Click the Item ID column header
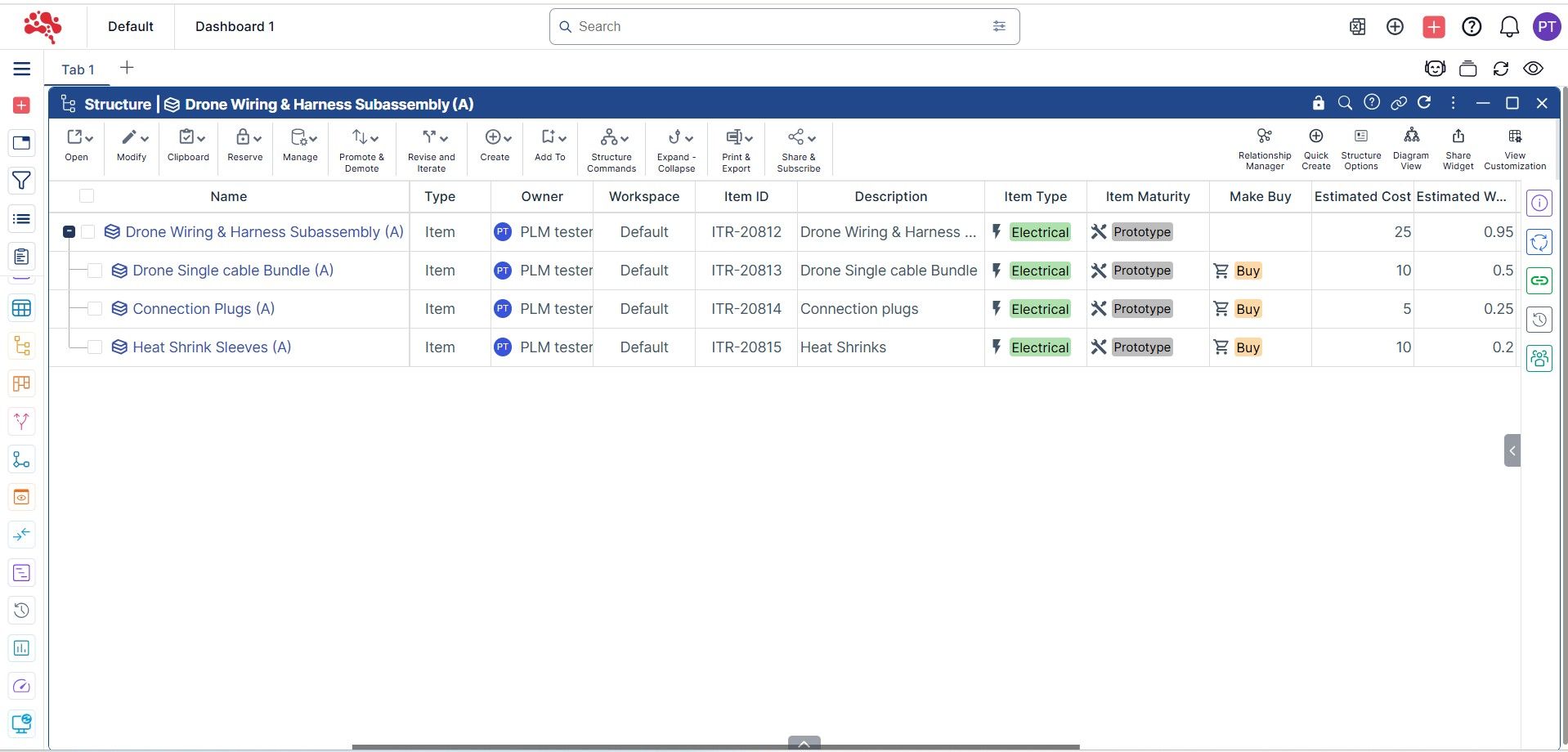Screen dimensions: 1568x752 746,196
